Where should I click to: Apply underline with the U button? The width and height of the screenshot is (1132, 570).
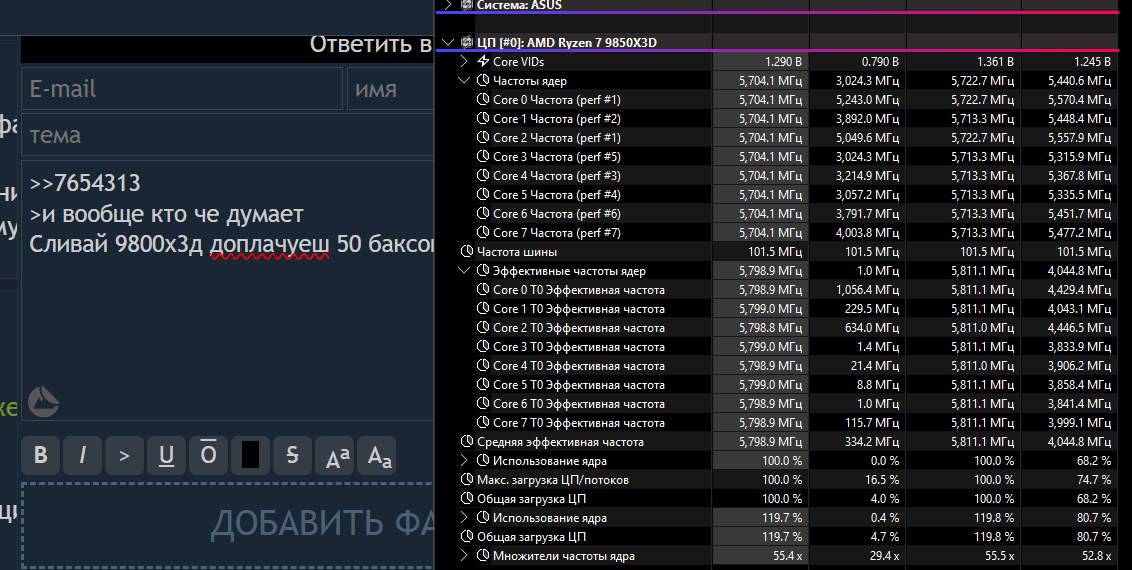[166, 455]
